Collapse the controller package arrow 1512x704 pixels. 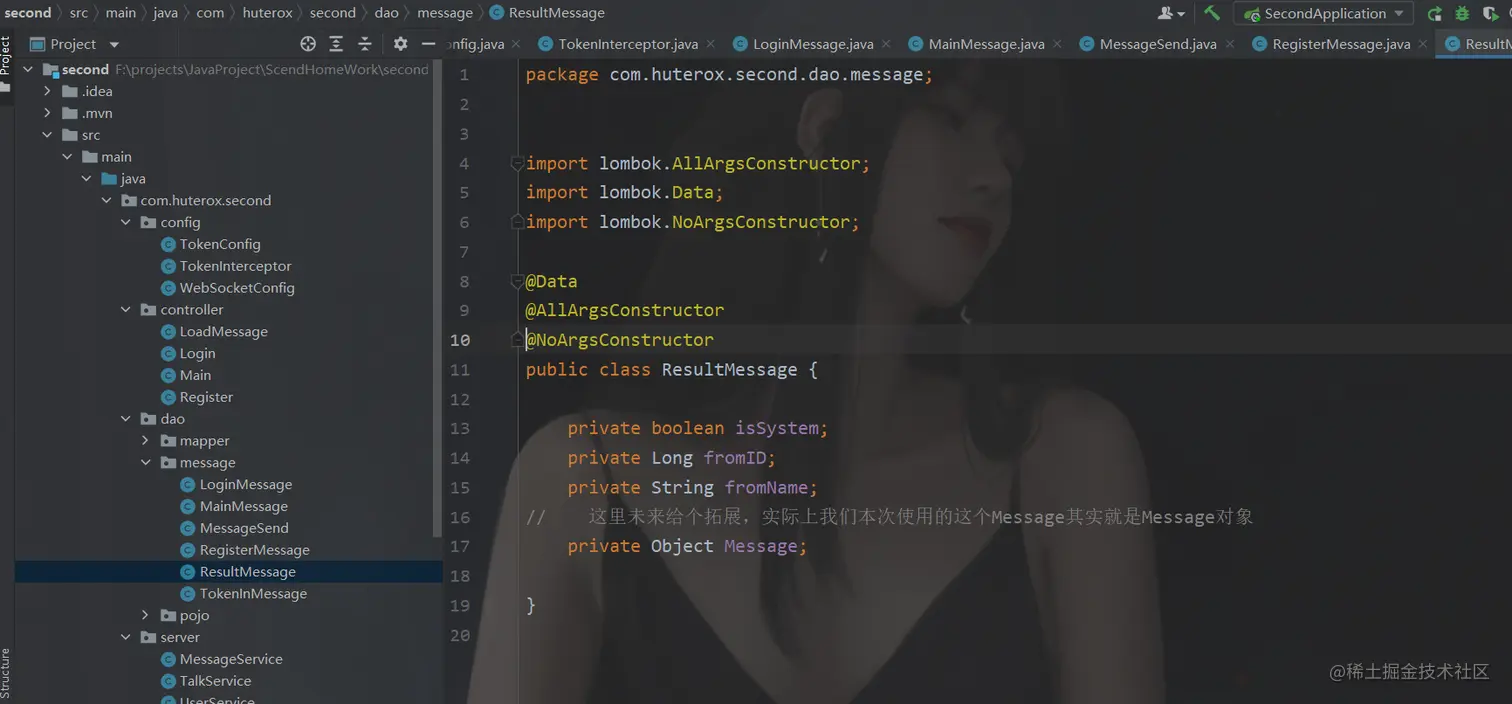[x=126, y=310]
